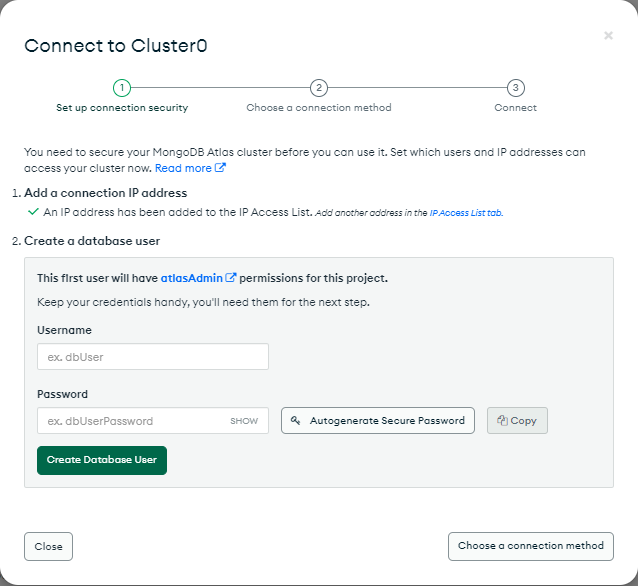This screenshot has height=586, width=638.
Task: Click the key icon for password autogeneration
Action: pos(295,420)
